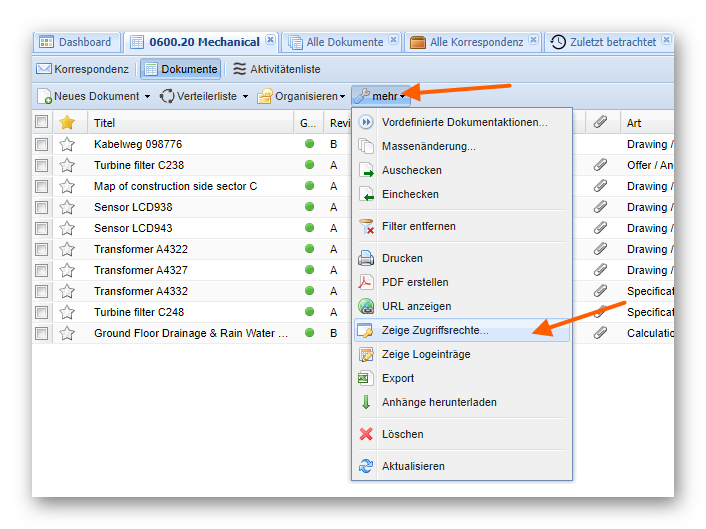
Task: Star the Kabelweg 098776 document
Action: [x=67, y=144]
